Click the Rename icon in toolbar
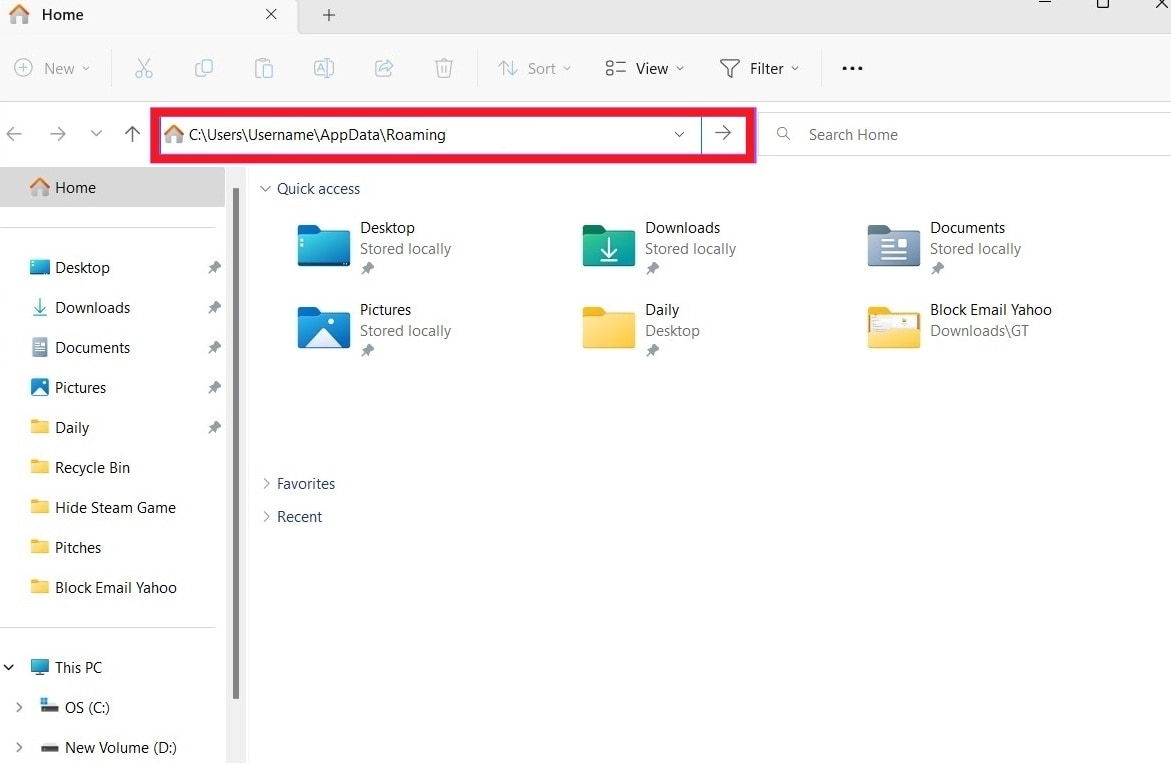The image size is (1171, 765). coord(323,69)
